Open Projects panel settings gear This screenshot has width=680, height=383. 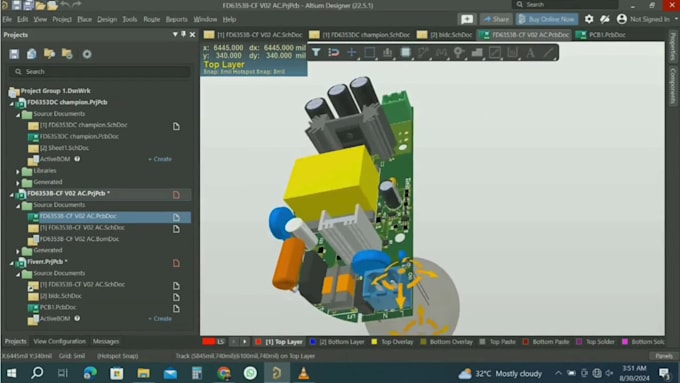[x=87, y=54]
